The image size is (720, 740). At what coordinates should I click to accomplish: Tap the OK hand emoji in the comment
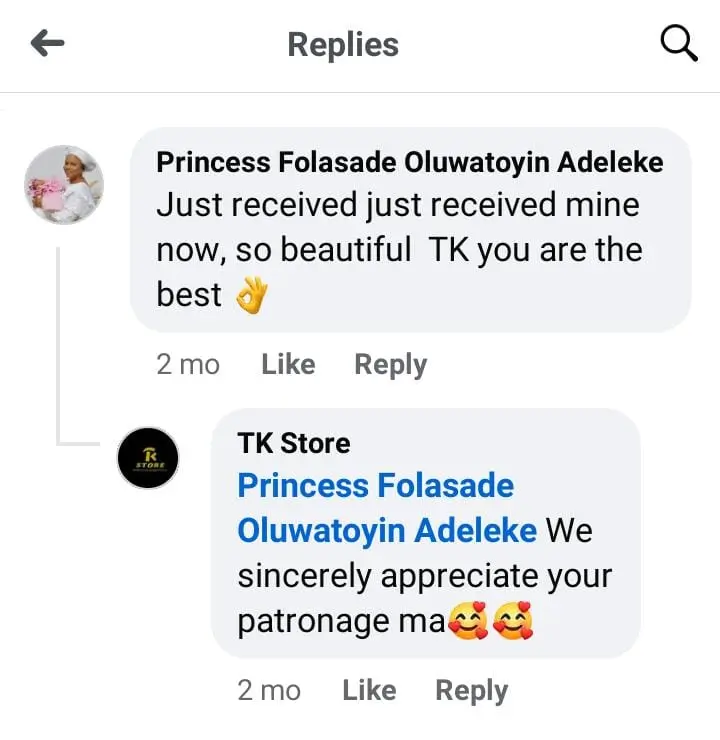(x=252, y=295)
